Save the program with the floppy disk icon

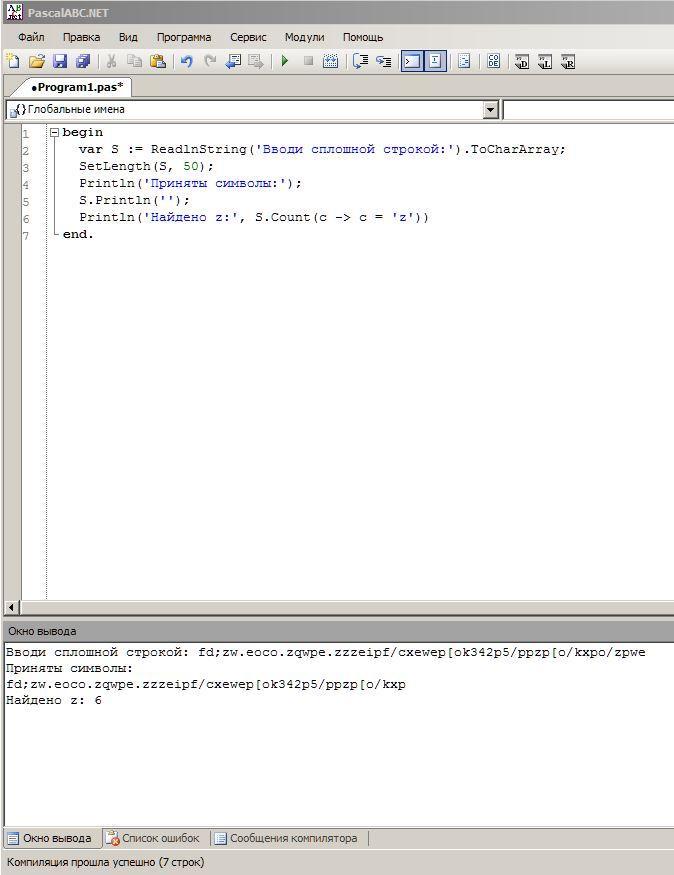[60, 61]
